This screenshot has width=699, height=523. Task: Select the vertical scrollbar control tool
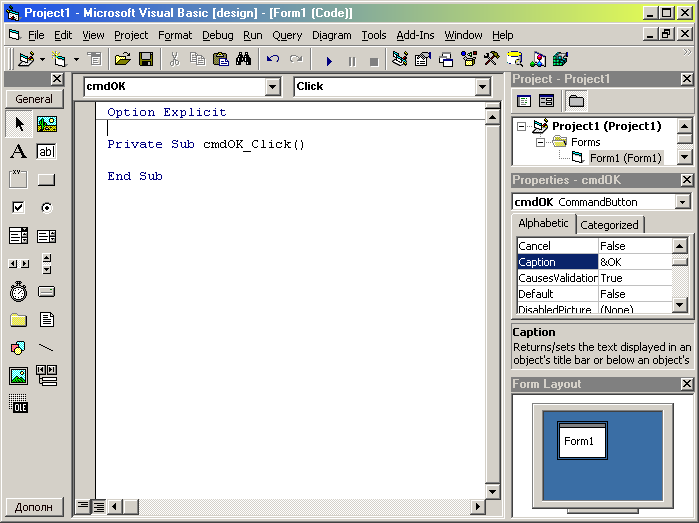click(x=47, y=264)
